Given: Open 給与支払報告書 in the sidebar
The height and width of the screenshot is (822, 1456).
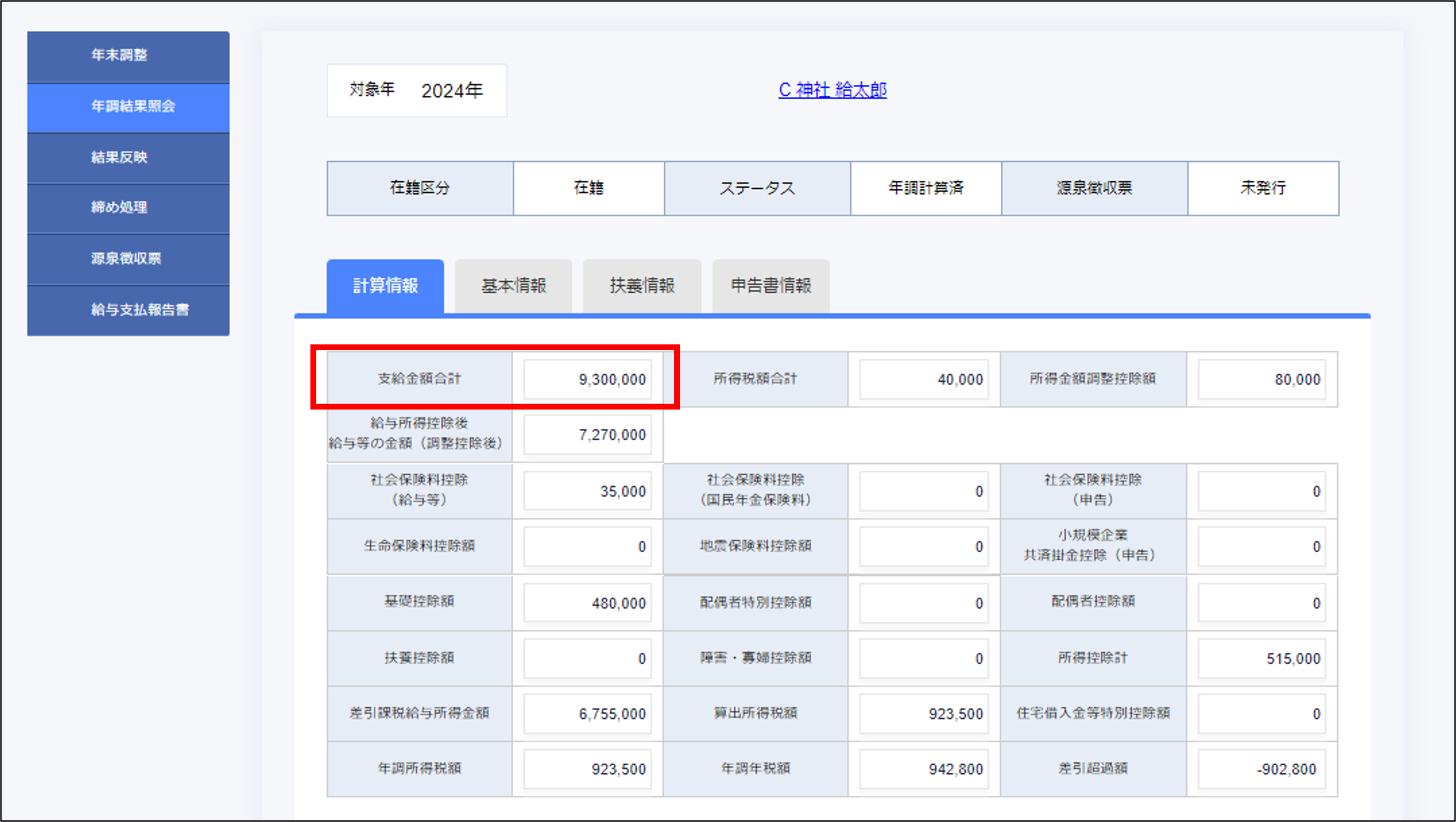Looking at the screenshot, I should (x=128, y=310).
